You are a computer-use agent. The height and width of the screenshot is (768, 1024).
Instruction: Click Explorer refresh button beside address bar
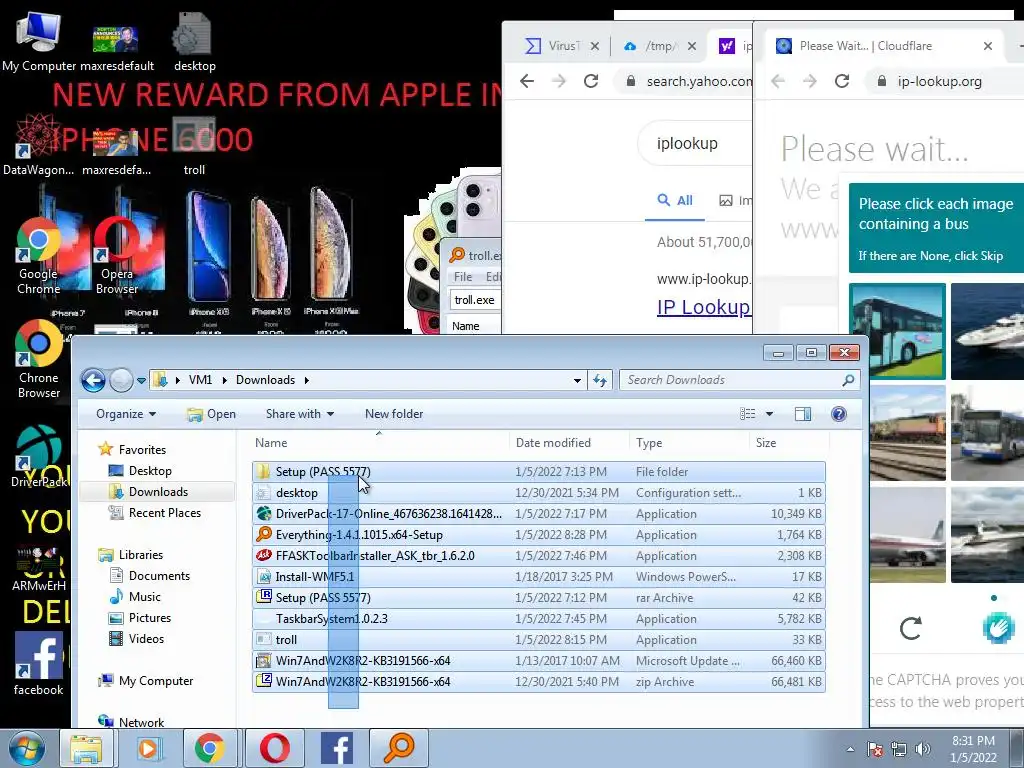pos(600,380)
